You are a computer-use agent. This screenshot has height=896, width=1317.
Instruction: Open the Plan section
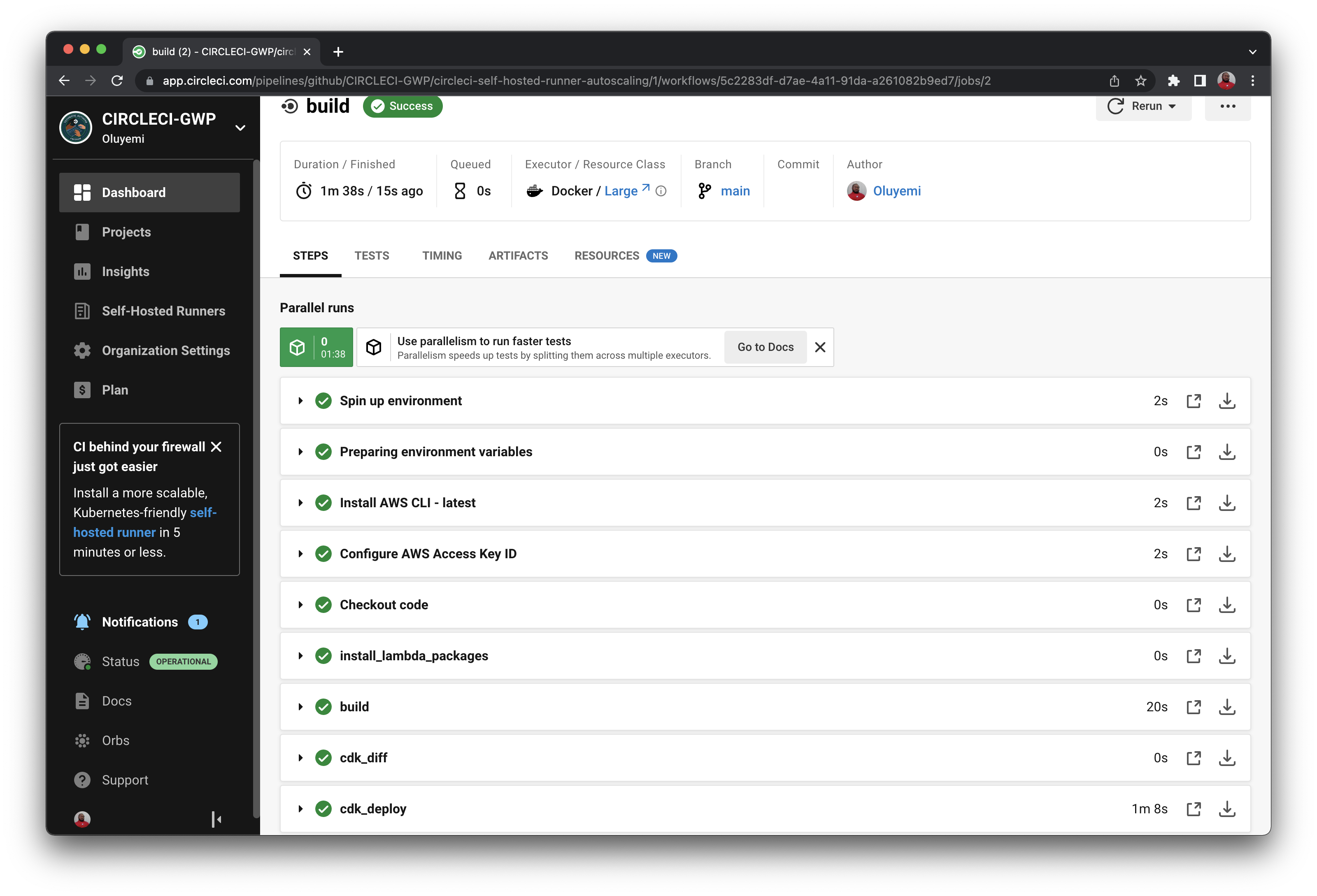[x=115, y=390]
